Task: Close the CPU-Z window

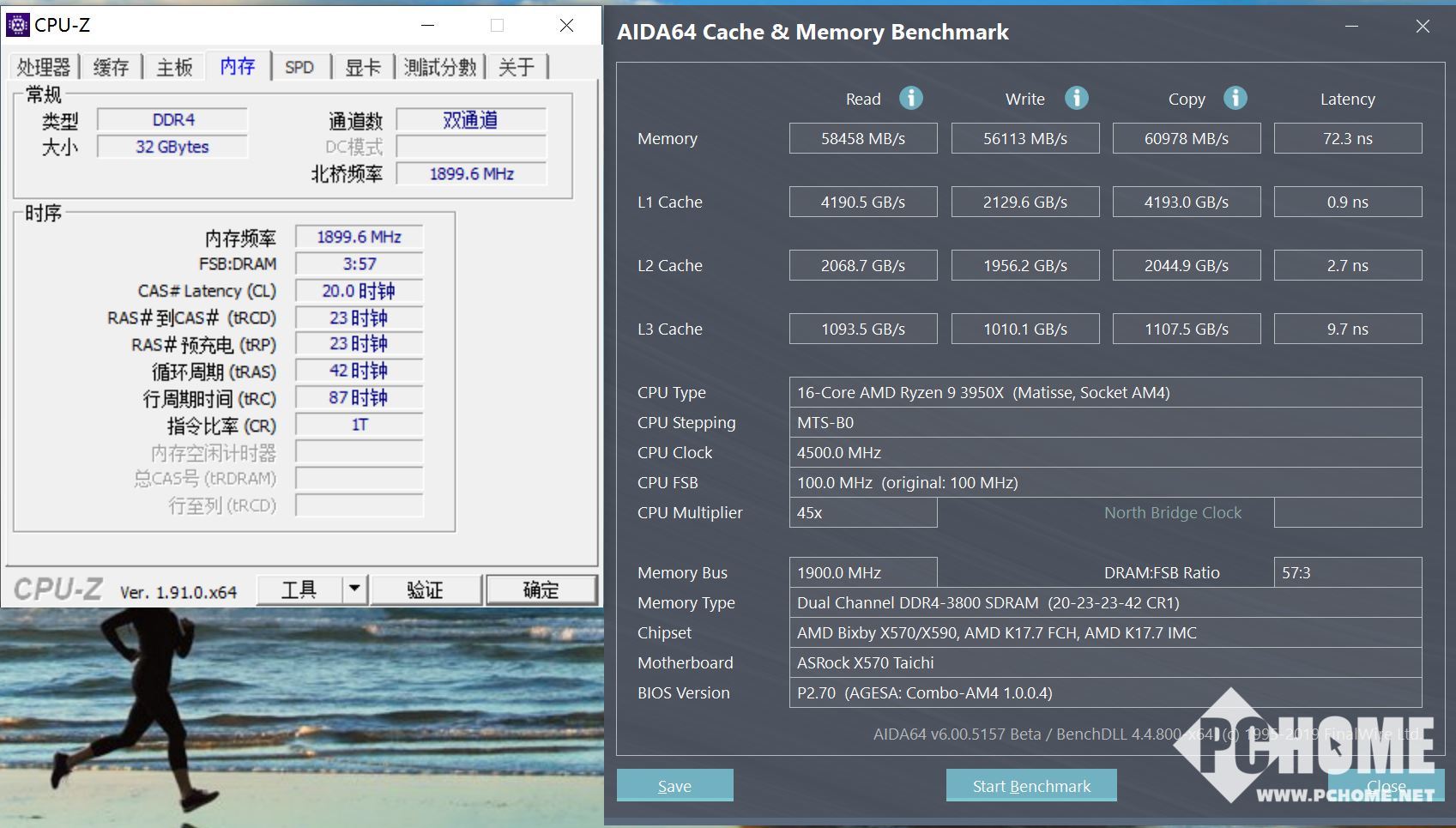Action: click(x=566, y=26)
